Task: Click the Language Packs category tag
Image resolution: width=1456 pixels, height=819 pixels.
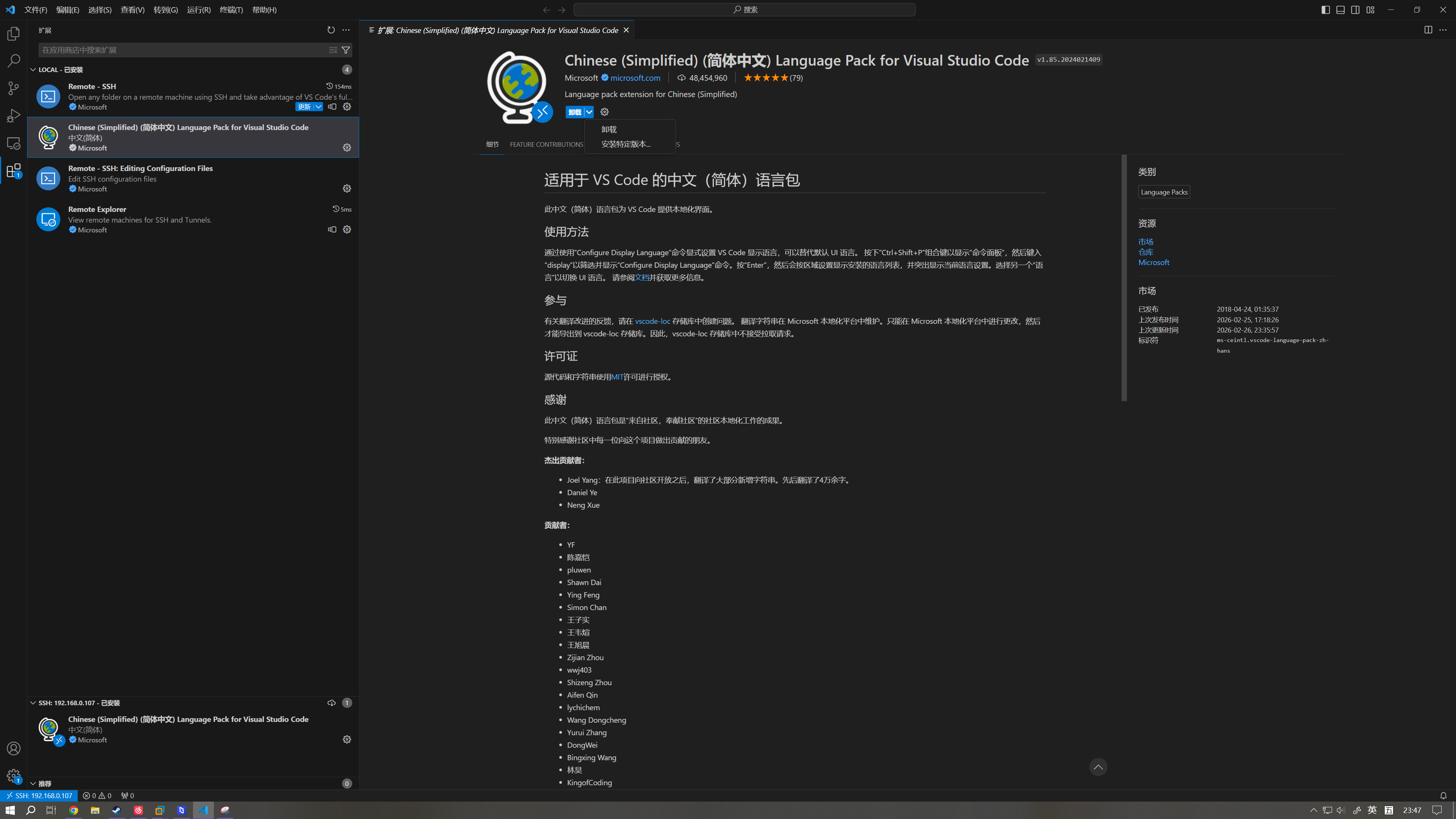Action: tap(1164, 192)
